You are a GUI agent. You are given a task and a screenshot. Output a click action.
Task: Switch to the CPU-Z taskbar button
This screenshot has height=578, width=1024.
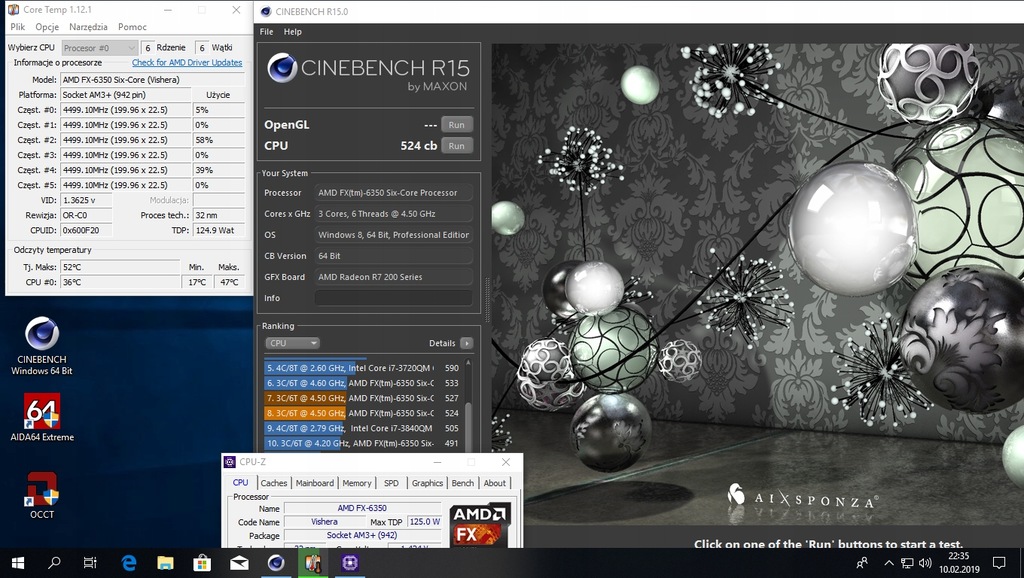coord(349,563)
